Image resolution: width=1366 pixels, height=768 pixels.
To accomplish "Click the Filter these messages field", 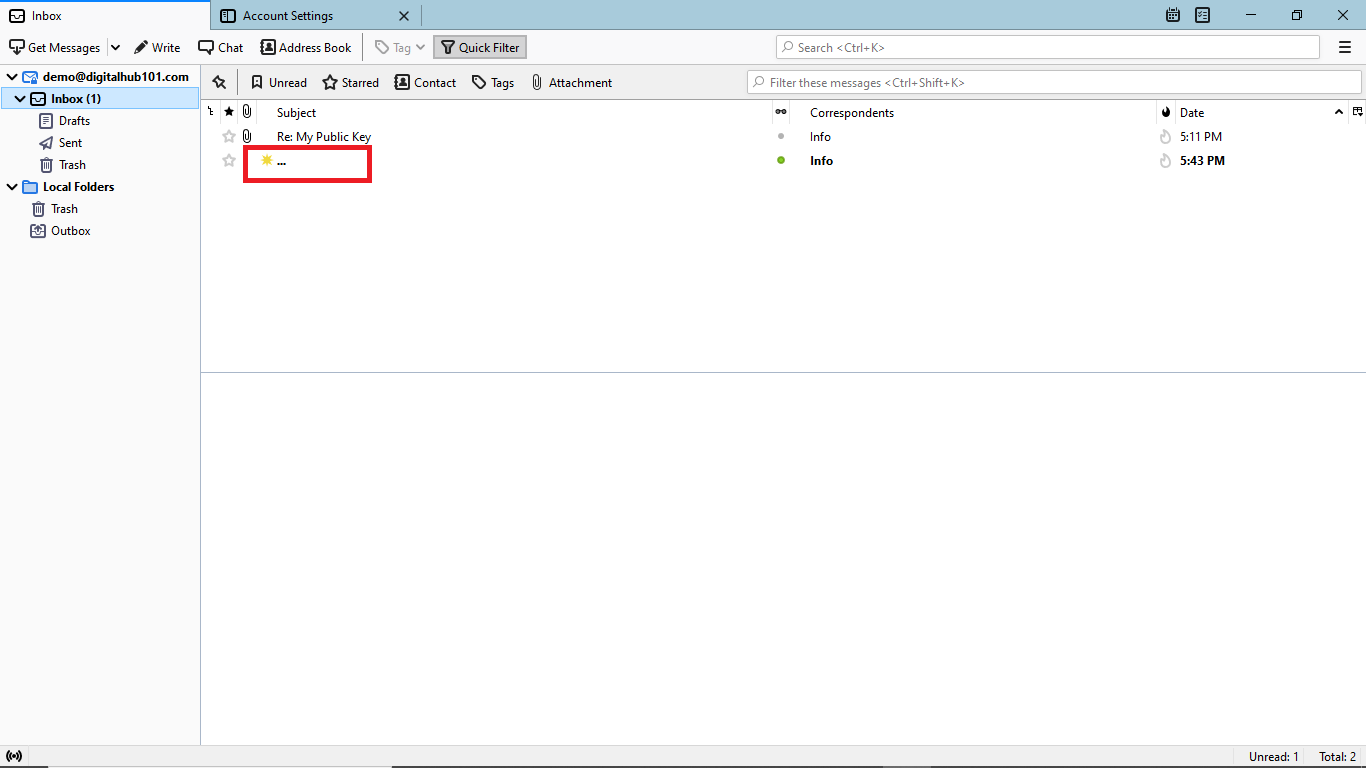I will [x=1054, y=82].
